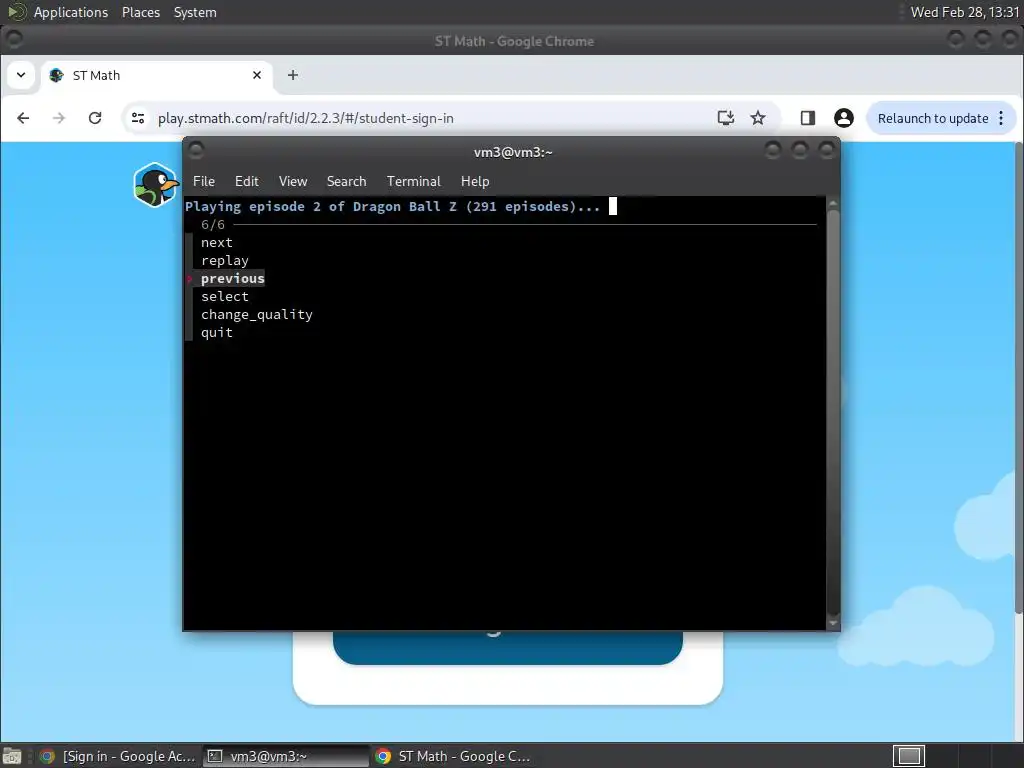The height and width of the screenshot is (768, 1024).
Task: Click the terminal scrollbar down arrow
Action: pyautogui.click(x=833, y=623)
